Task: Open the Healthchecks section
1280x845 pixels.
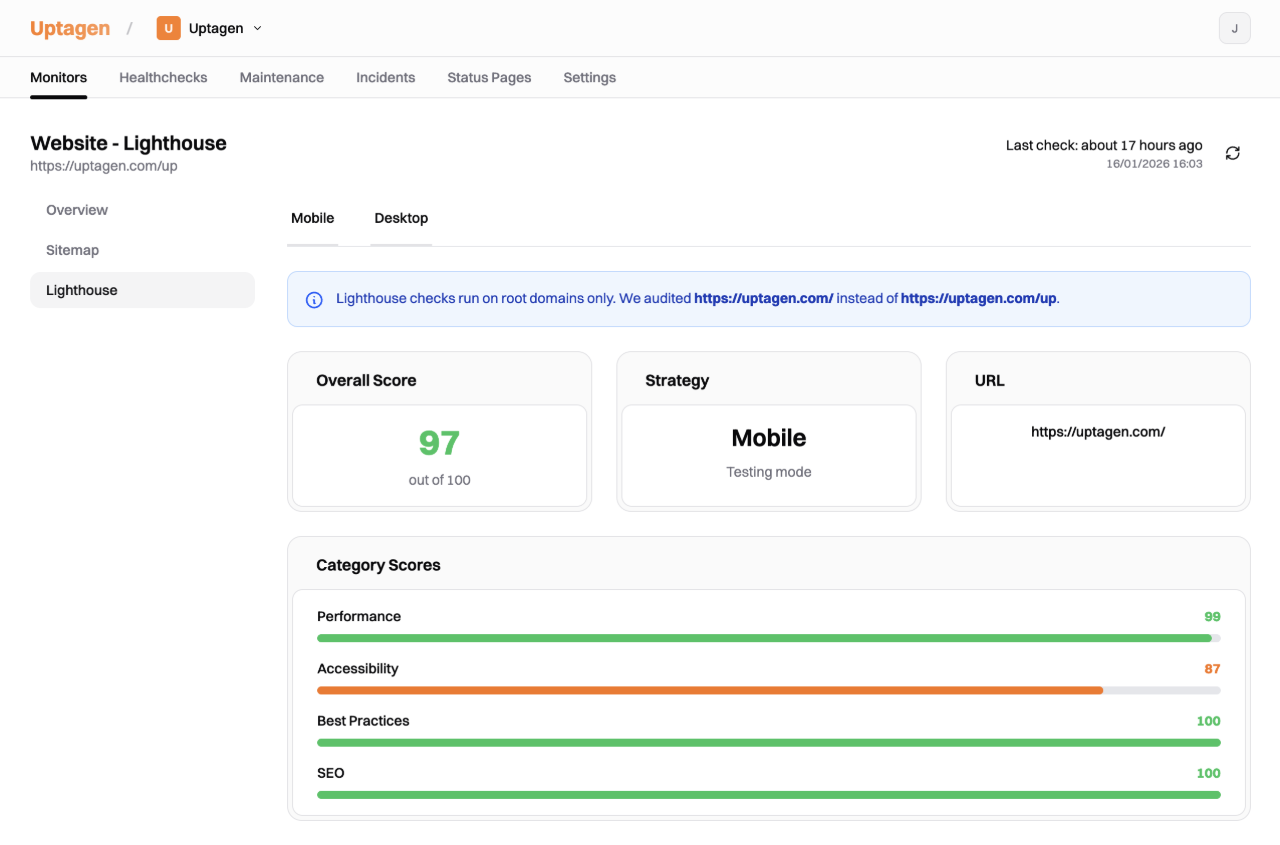Action: pyautogui.click(x=162, y=77)
